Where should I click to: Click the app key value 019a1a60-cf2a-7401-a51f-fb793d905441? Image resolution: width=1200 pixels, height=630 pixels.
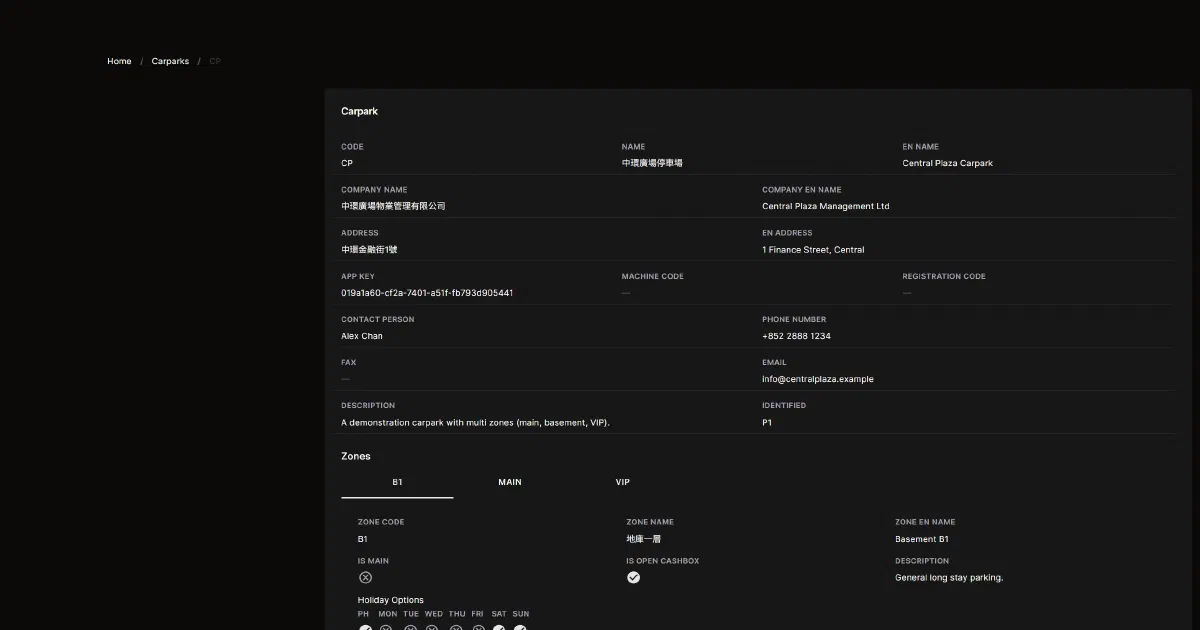pyautogui.click(x=427, y=293)
